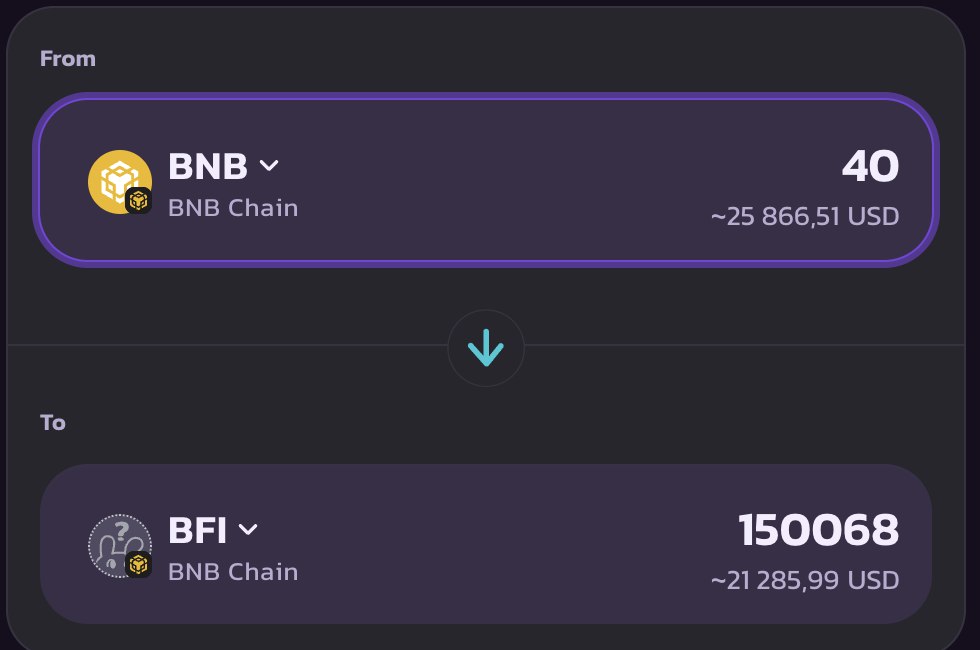980x650 pixels.
Task: Click the From section label
Action: click(x=68, y=59)
